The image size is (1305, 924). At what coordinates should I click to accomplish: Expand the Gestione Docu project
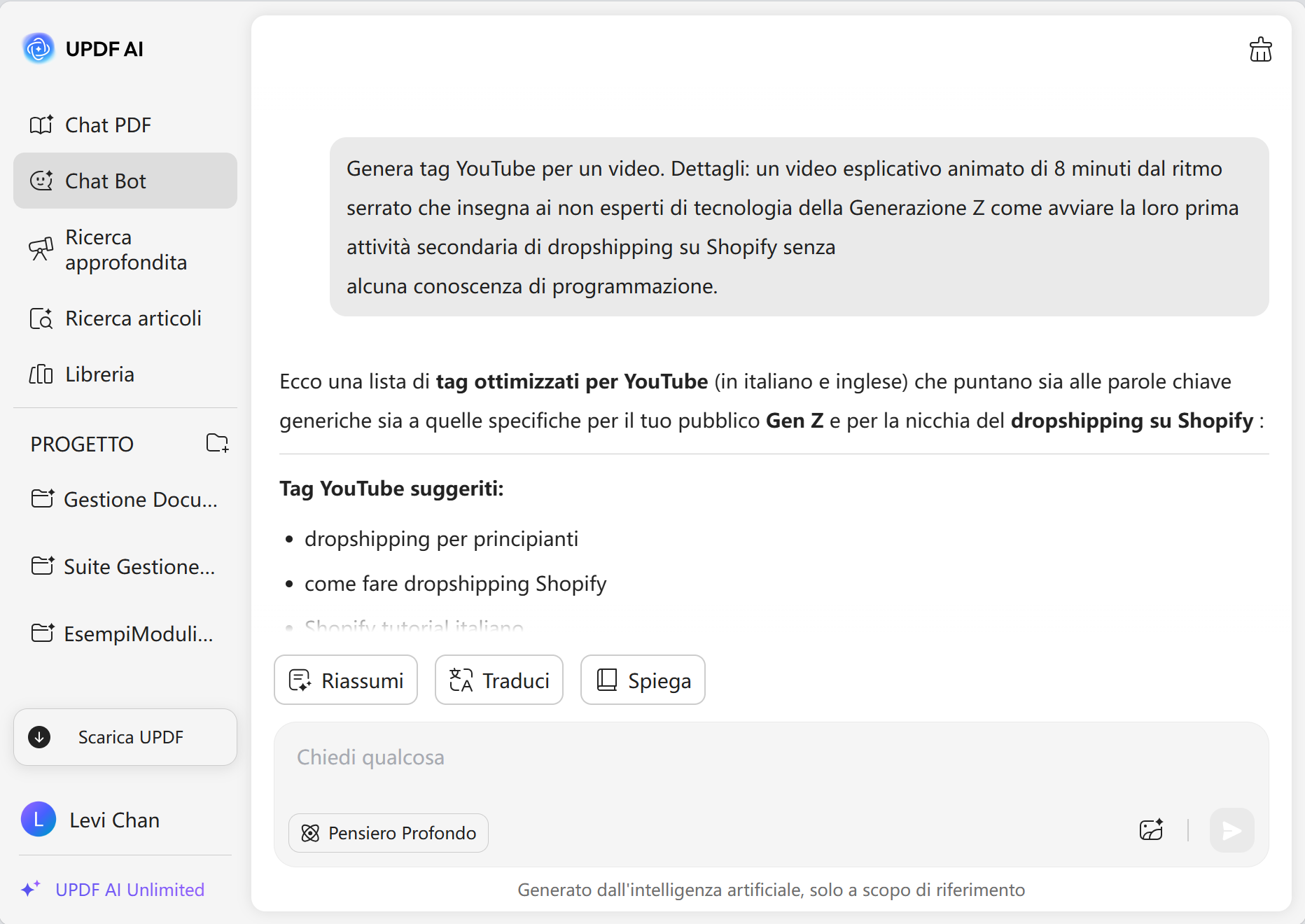coord(125,499)
